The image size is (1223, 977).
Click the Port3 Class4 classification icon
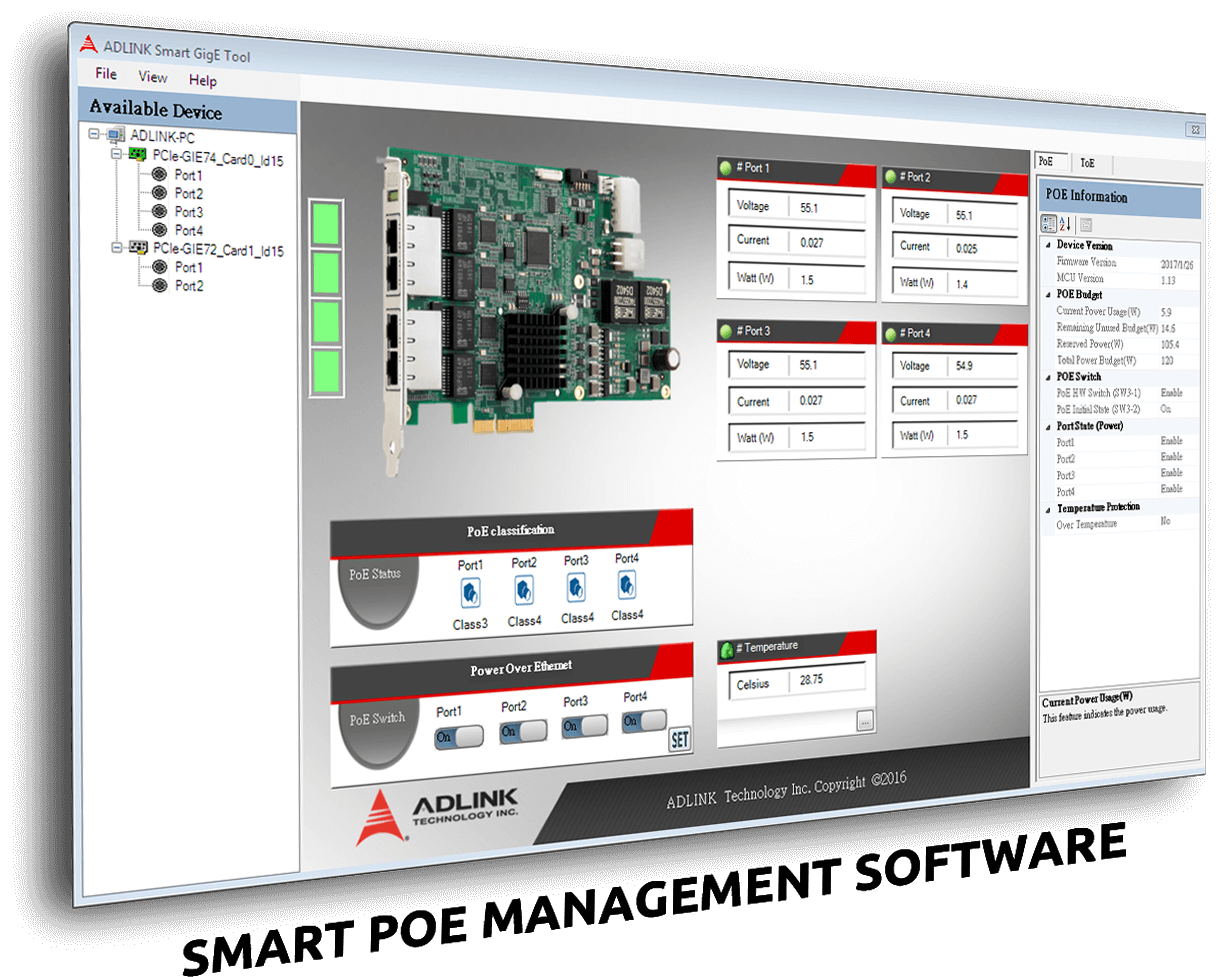click(577, 587)
